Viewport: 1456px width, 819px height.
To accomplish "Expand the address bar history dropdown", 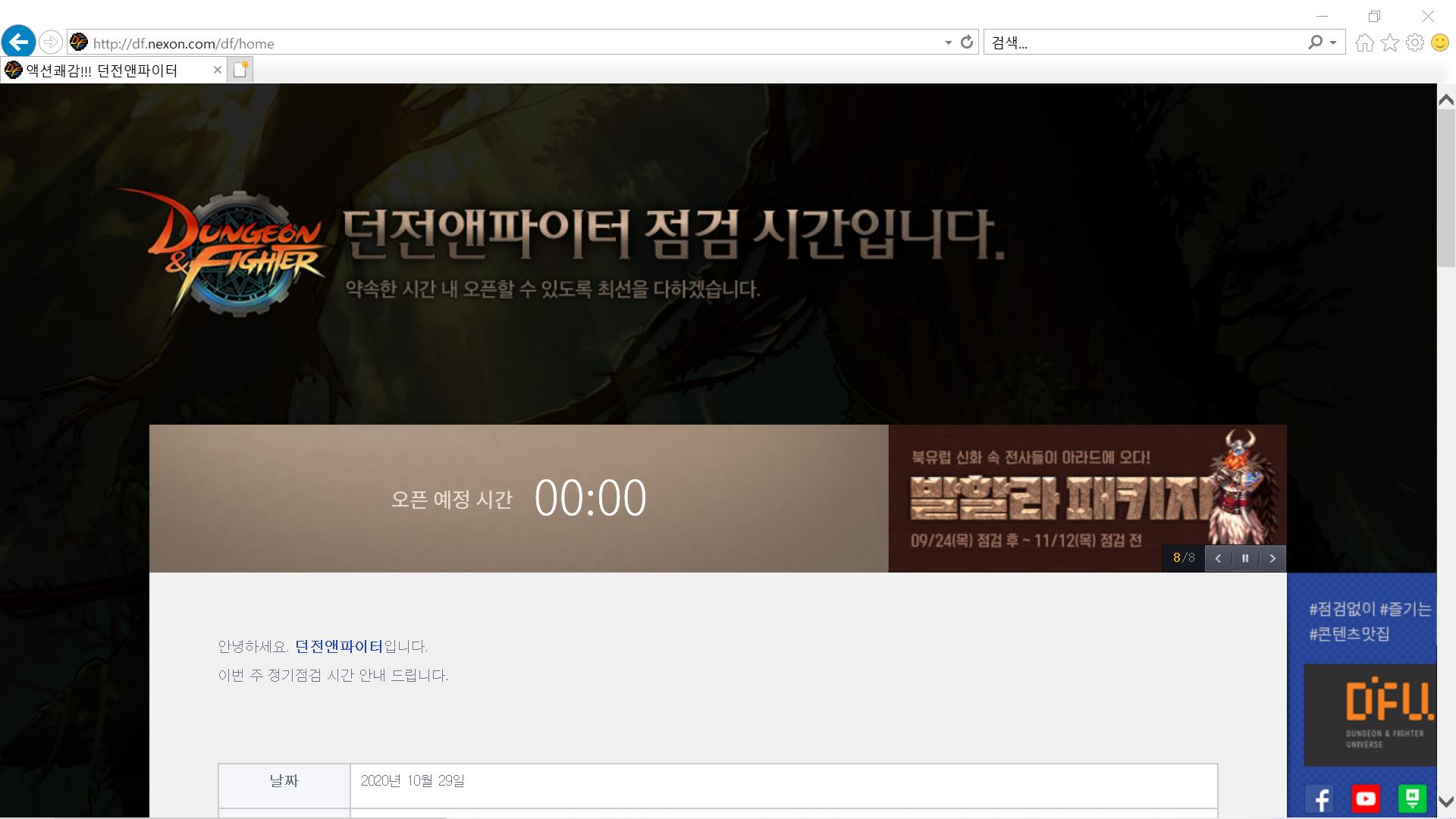I will (x=948, y=42).
